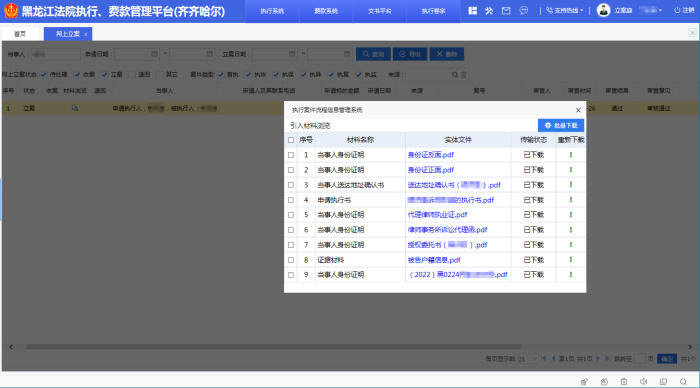Click the layout grid icon in the header
Viewport: 700px width, 388px height.
(x=472, y=10)
